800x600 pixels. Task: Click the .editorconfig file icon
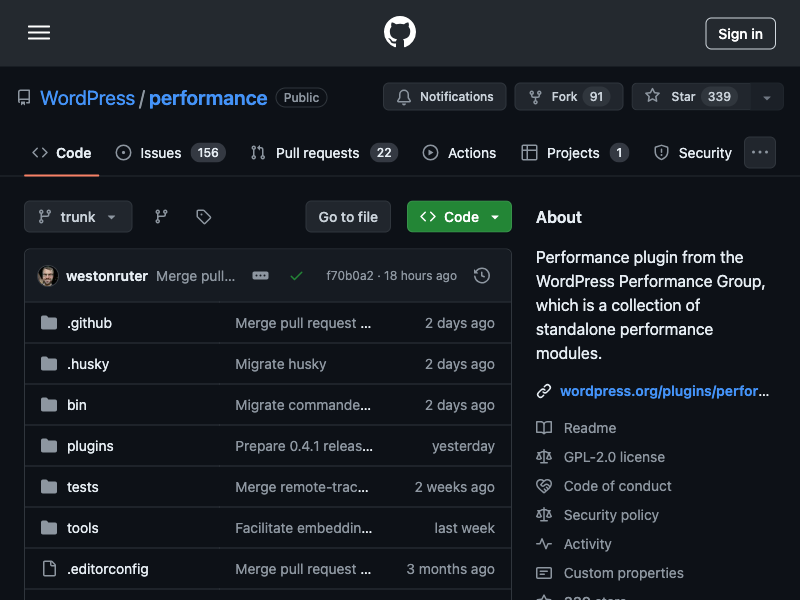point(49,568)
